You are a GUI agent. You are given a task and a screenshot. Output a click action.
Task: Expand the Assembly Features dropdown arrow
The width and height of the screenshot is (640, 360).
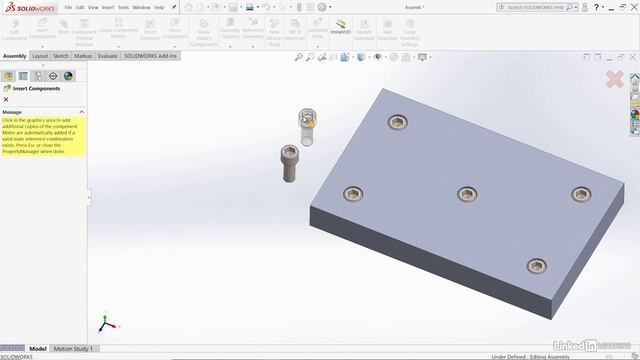click(x=230, y=47)
